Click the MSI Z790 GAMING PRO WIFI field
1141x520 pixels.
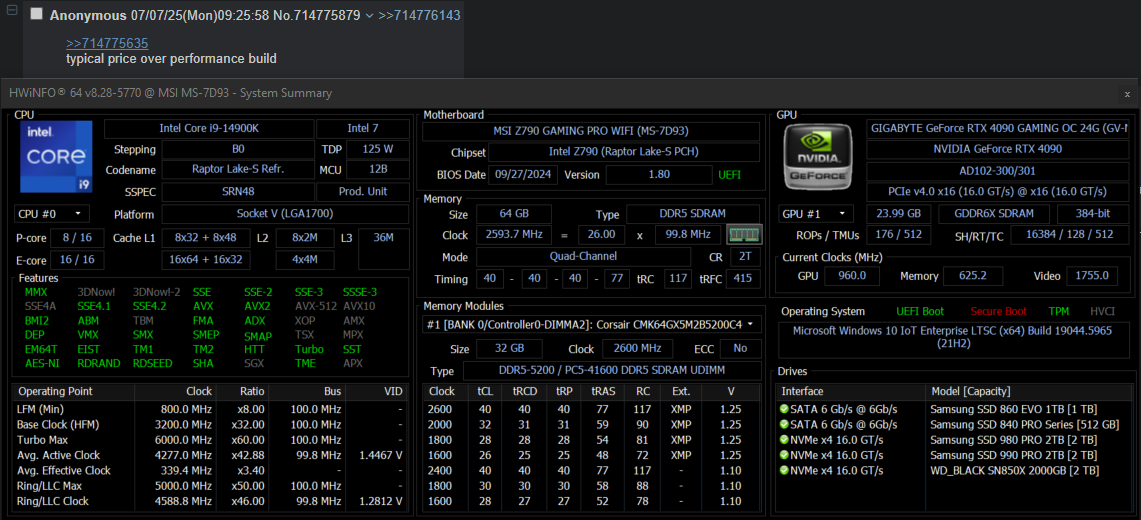coord(591,132)
